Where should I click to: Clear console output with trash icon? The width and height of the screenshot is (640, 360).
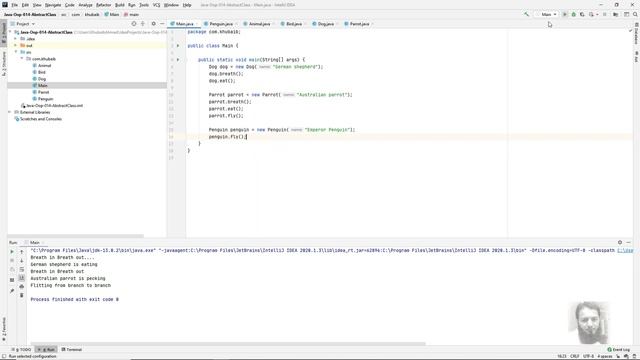[x=22, y=295]
